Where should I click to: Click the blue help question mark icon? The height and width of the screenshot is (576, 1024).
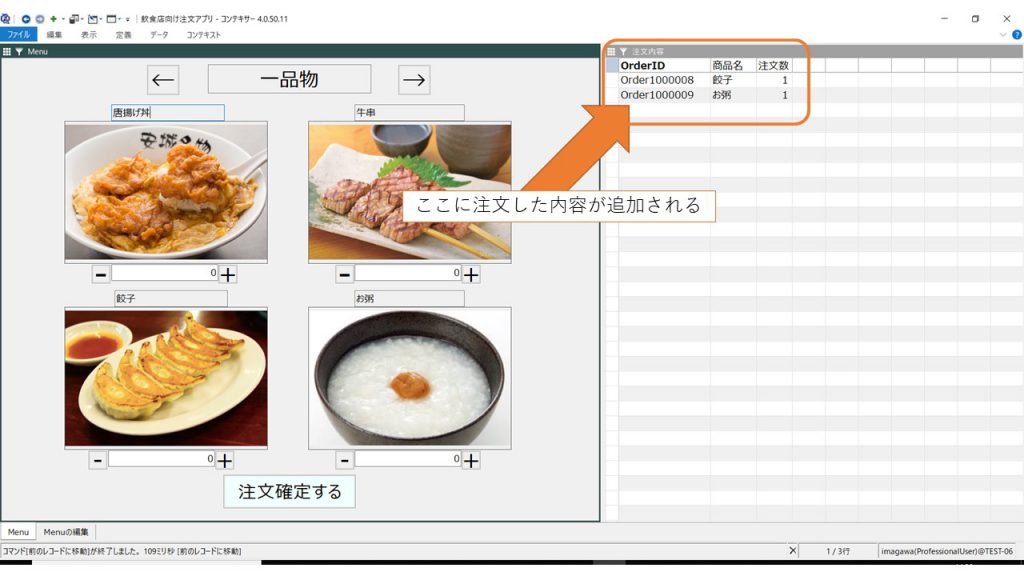click(1016, 34)
